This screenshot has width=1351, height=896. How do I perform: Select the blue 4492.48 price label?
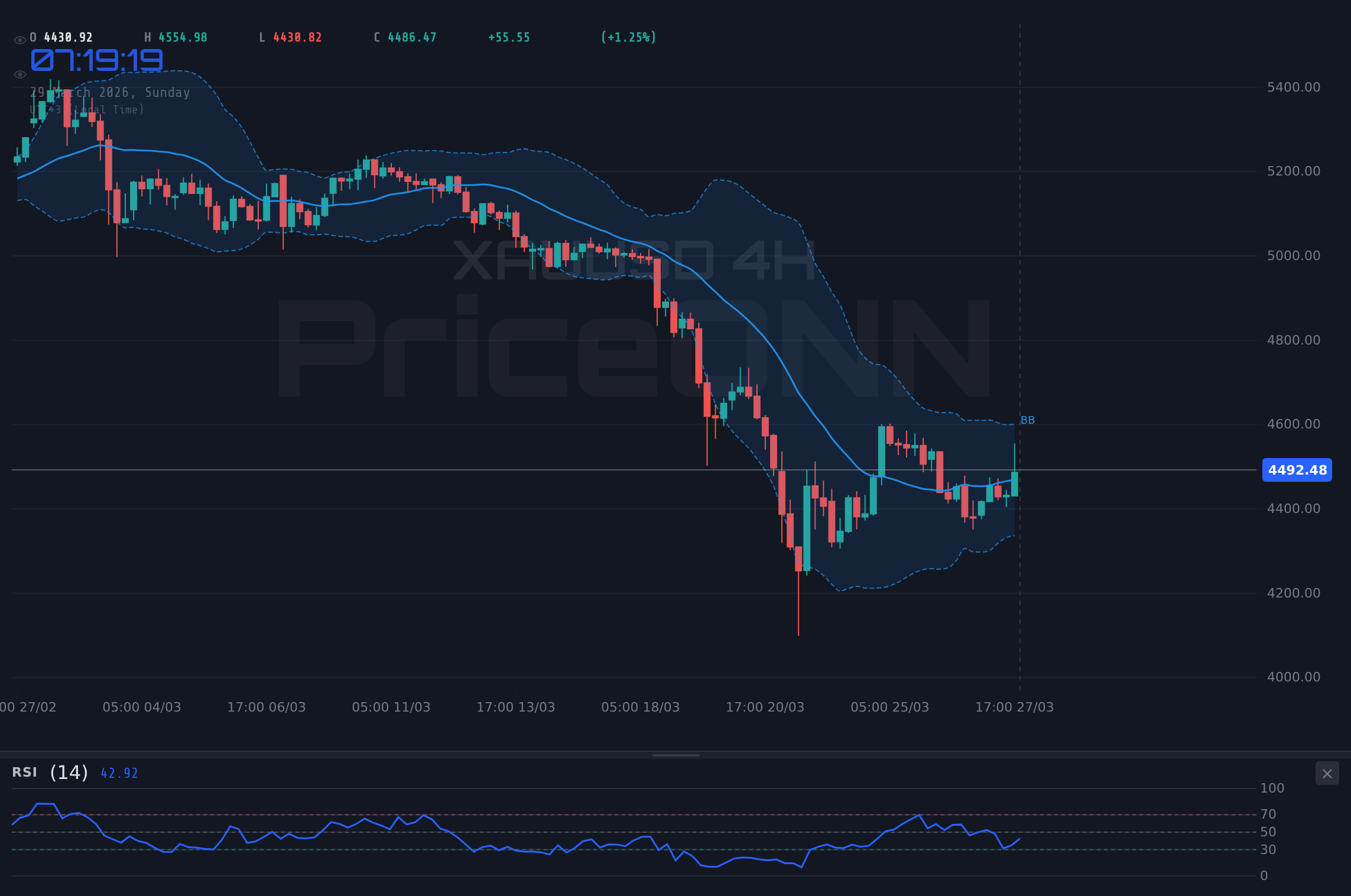(x=1297, y=470)
